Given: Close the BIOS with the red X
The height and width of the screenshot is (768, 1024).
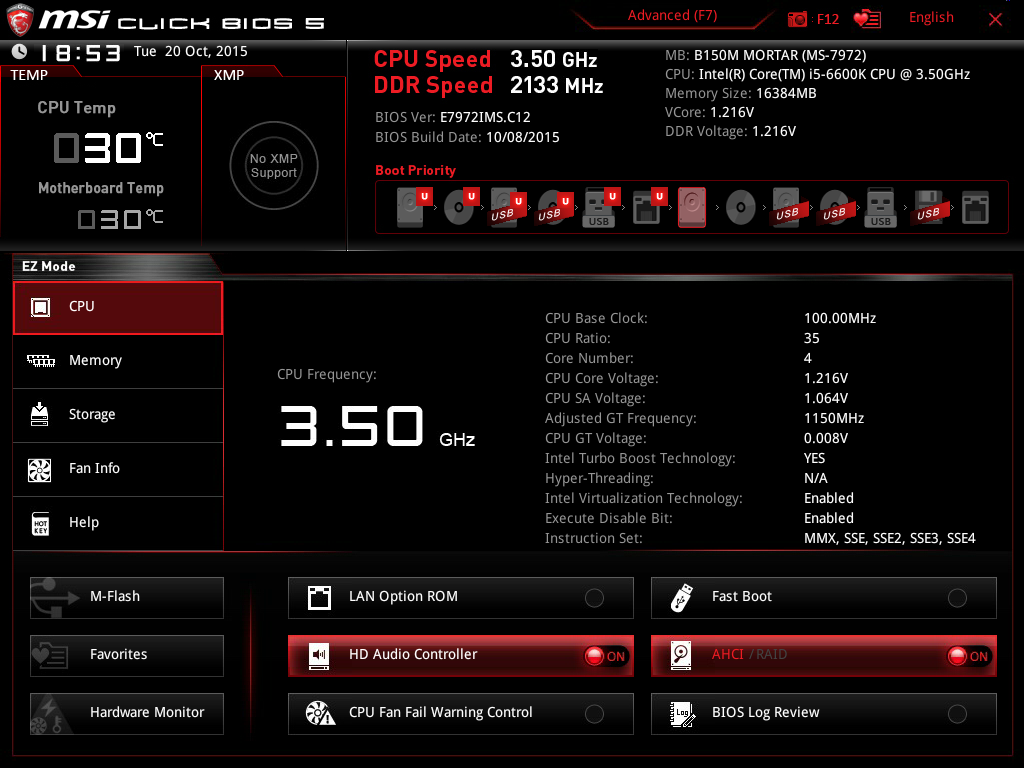Looking at the screenshot, I should (995, 20).
